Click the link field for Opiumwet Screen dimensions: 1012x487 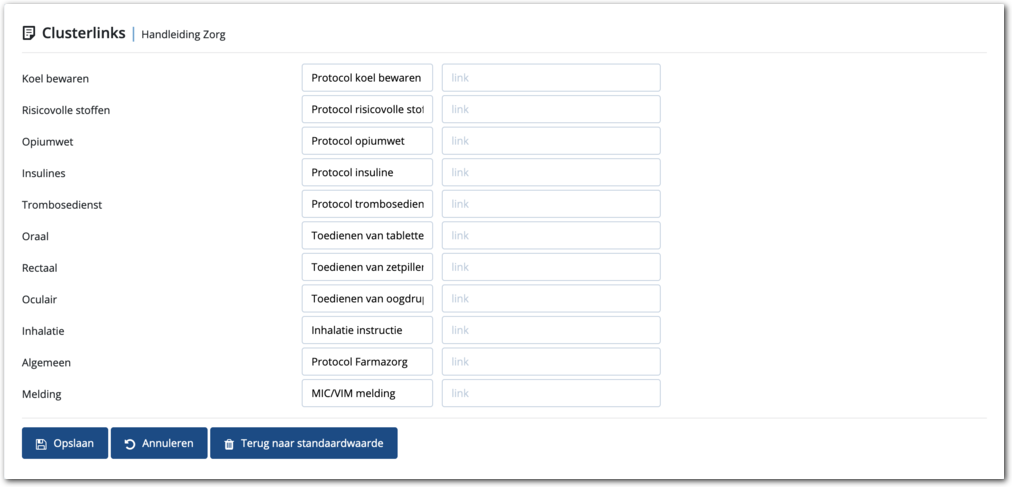point(551,141)
